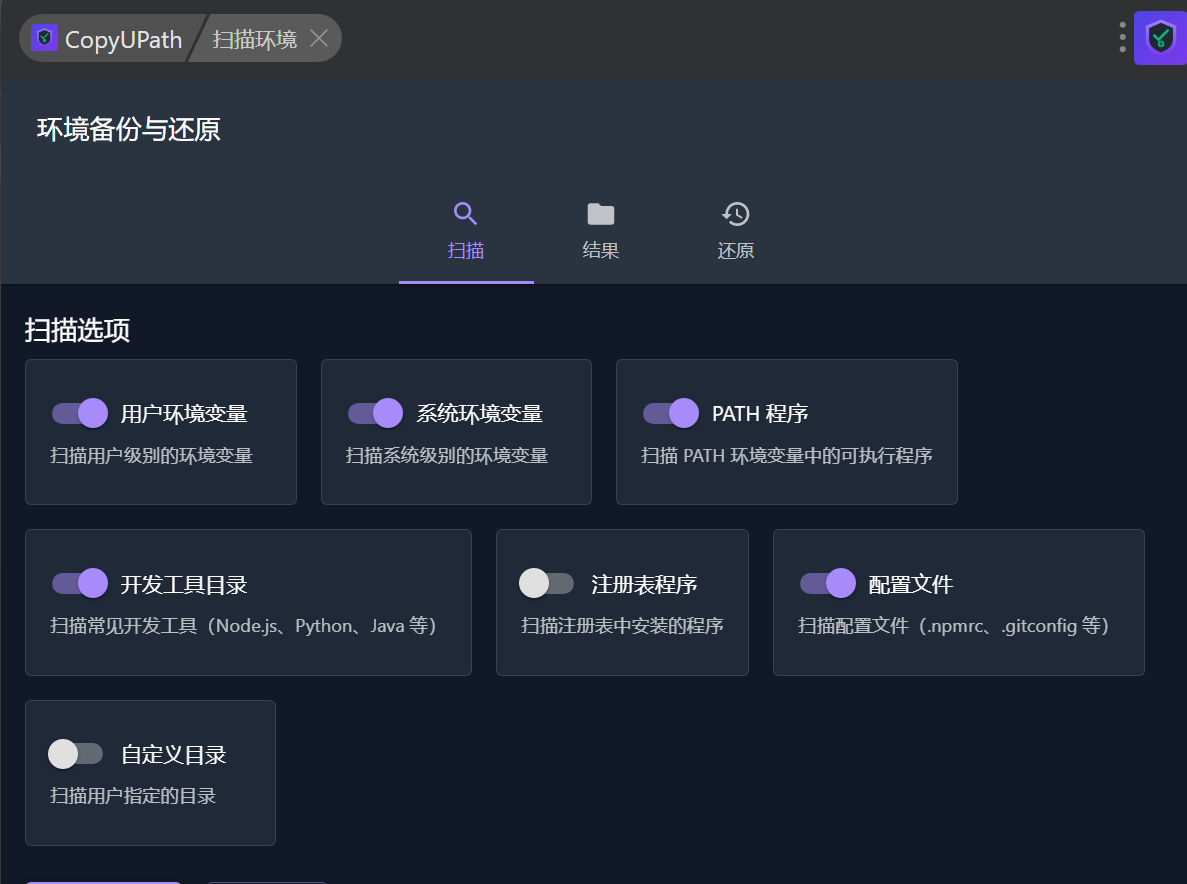Enable the 注册表程序 toggle
The height and width of the screenshot is (884, 1187).
(x=547, y=583)
